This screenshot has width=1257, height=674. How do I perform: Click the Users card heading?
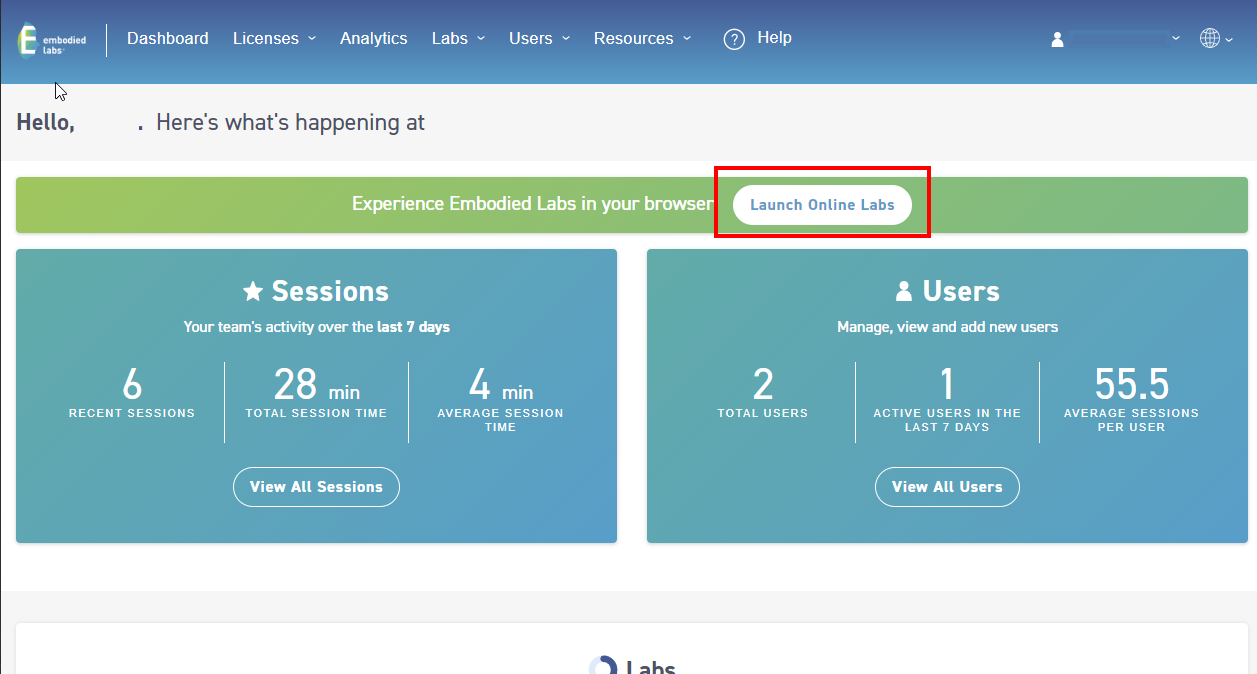coord(961,291)
